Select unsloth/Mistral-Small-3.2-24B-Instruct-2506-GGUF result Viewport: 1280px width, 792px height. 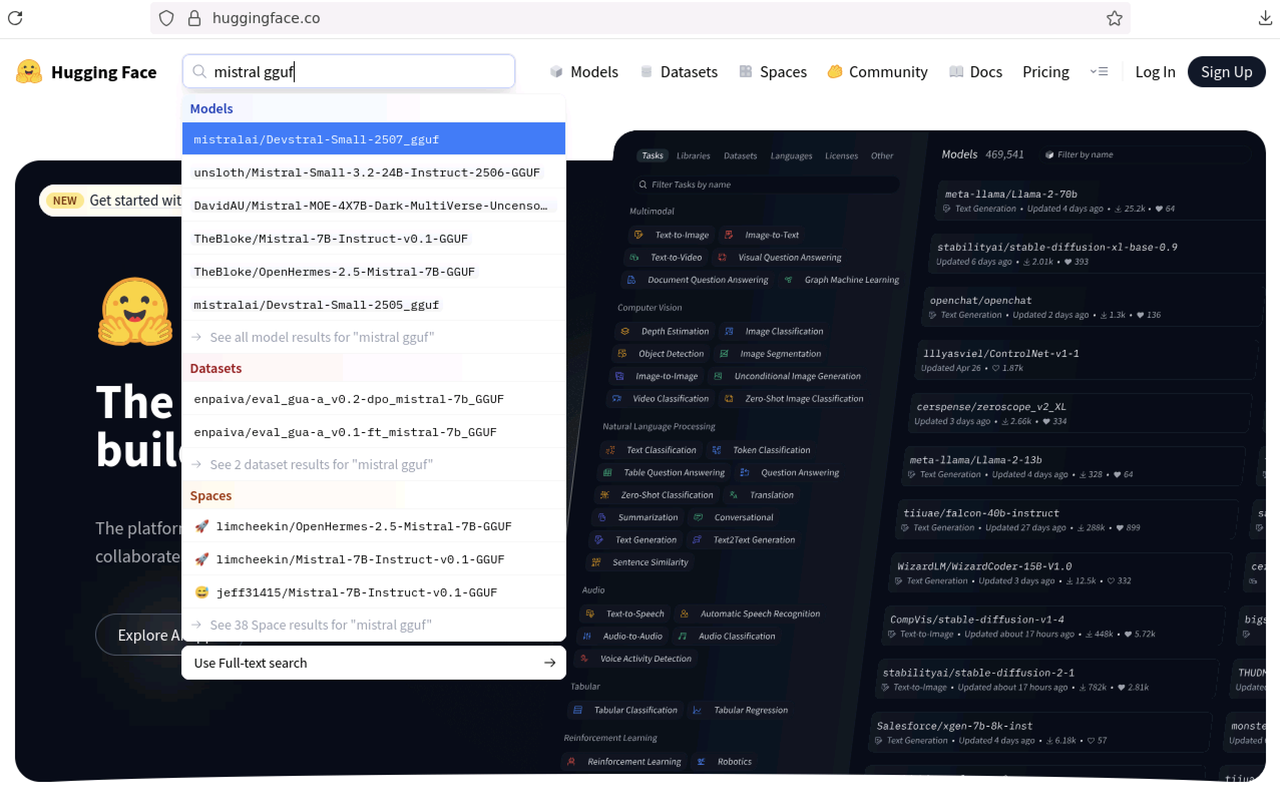374,172
